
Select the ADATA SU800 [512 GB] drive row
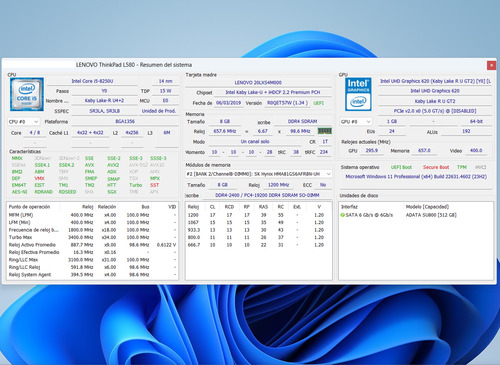416,215
